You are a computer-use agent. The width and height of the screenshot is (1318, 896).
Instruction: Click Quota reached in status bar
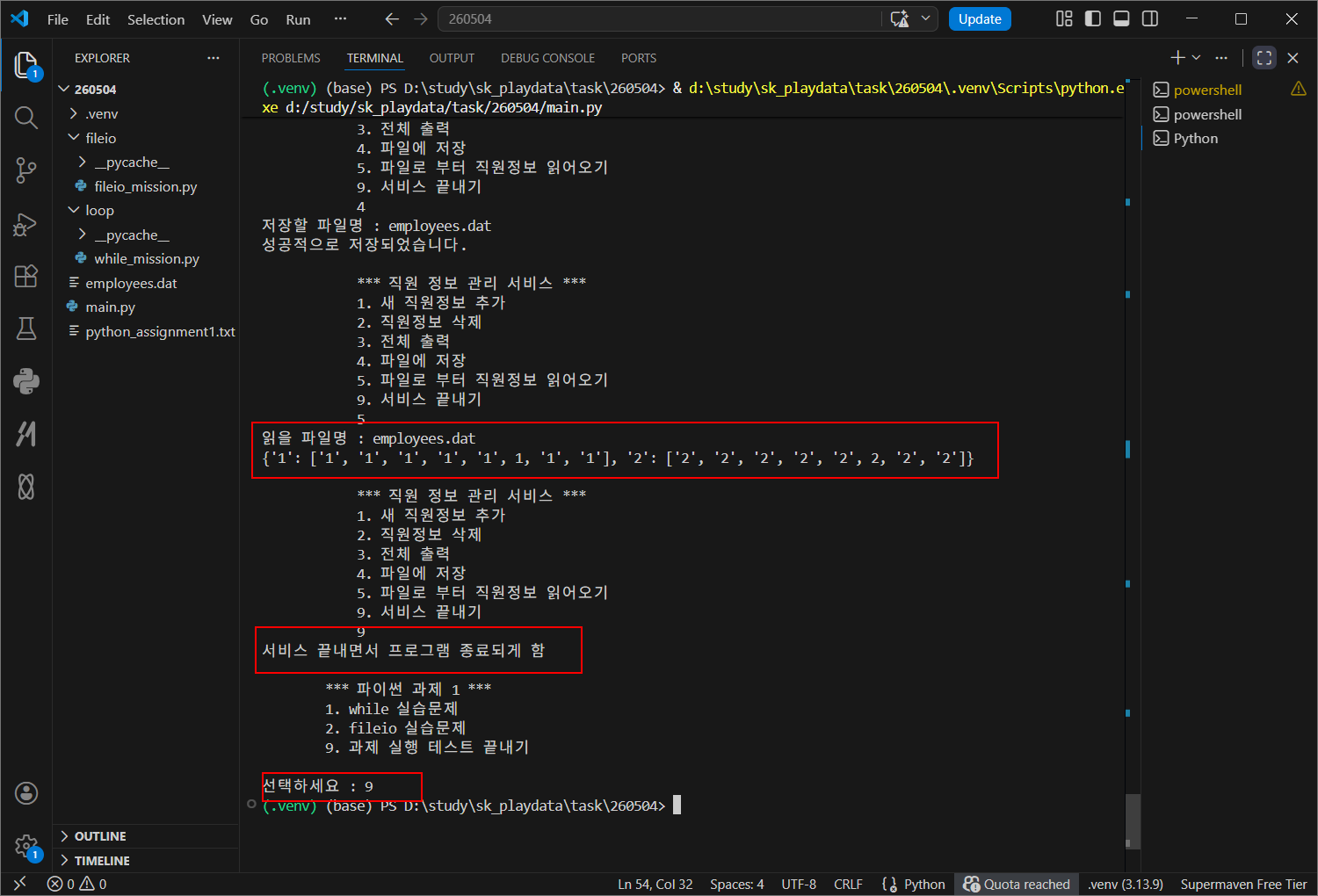point(1017,884)
